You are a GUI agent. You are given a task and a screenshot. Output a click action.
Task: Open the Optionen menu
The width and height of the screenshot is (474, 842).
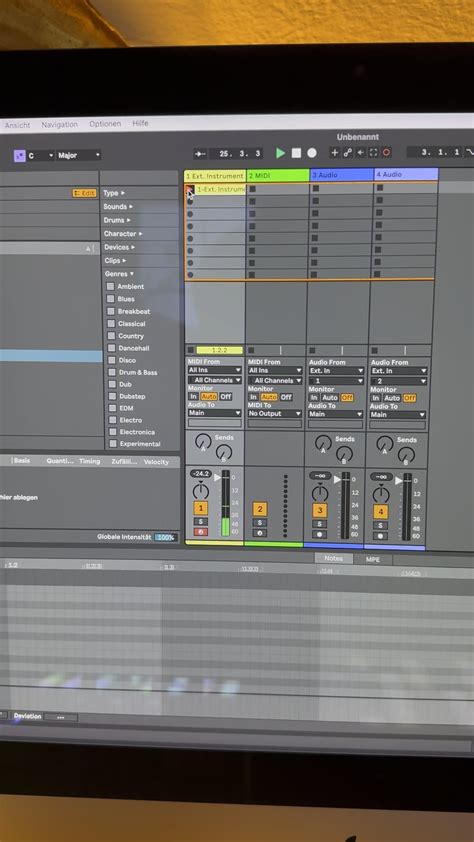click(105, 124)
